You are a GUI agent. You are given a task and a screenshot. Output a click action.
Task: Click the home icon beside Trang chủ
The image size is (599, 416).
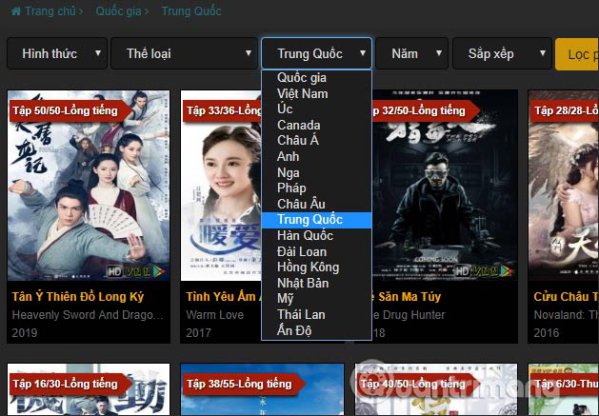tap(16, 11)
